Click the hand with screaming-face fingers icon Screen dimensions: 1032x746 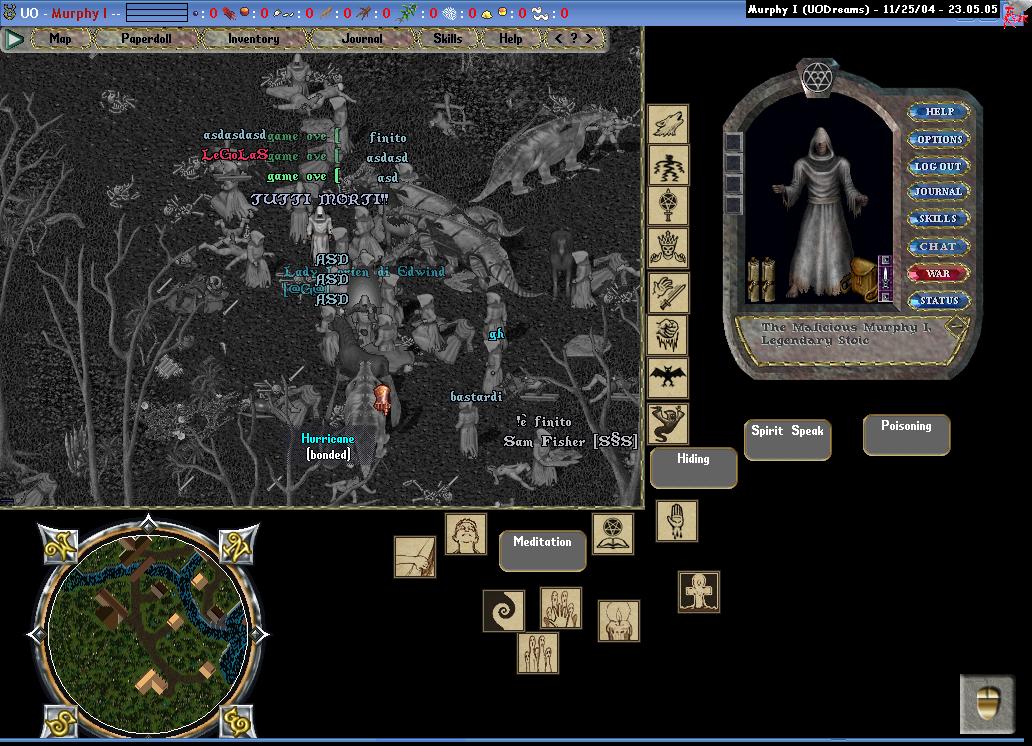click(561, 608)
